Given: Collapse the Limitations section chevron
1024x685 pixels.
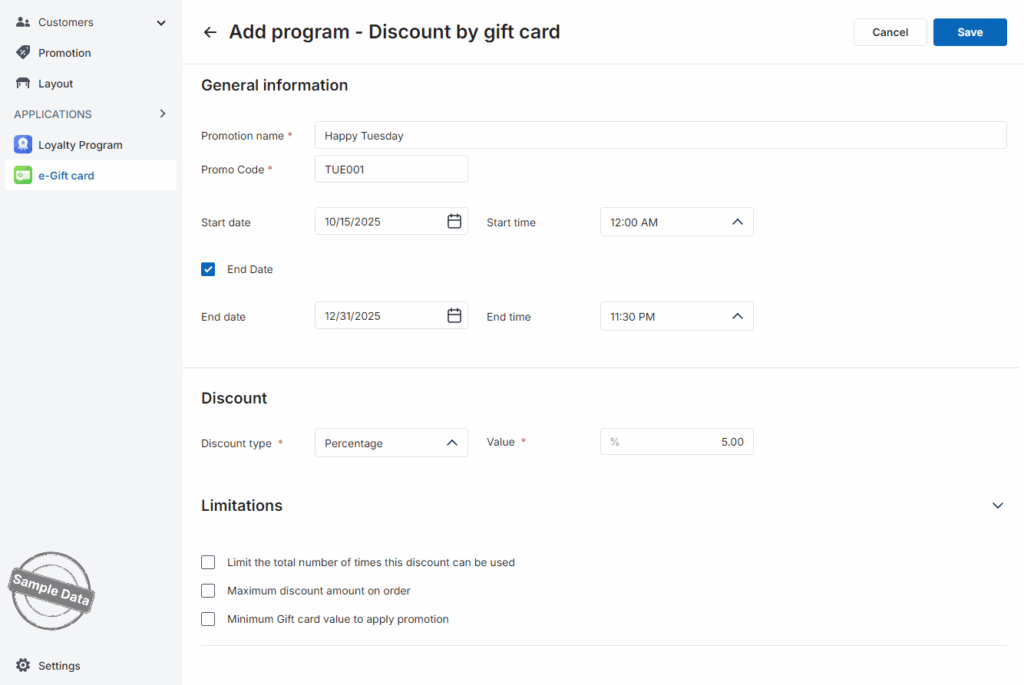Looking at the screenshot, I should point(997,506).
